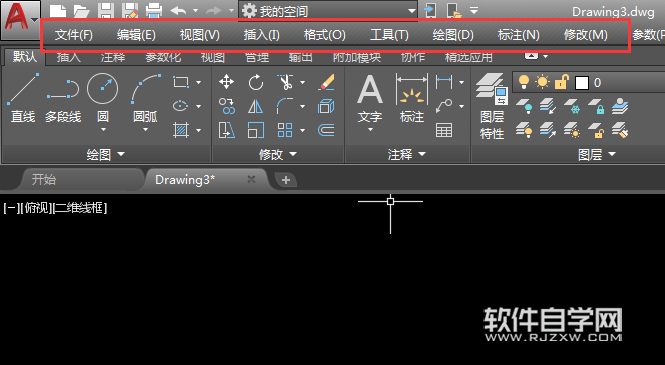
Task: Select the Offset tool
Action: [326, 130]
